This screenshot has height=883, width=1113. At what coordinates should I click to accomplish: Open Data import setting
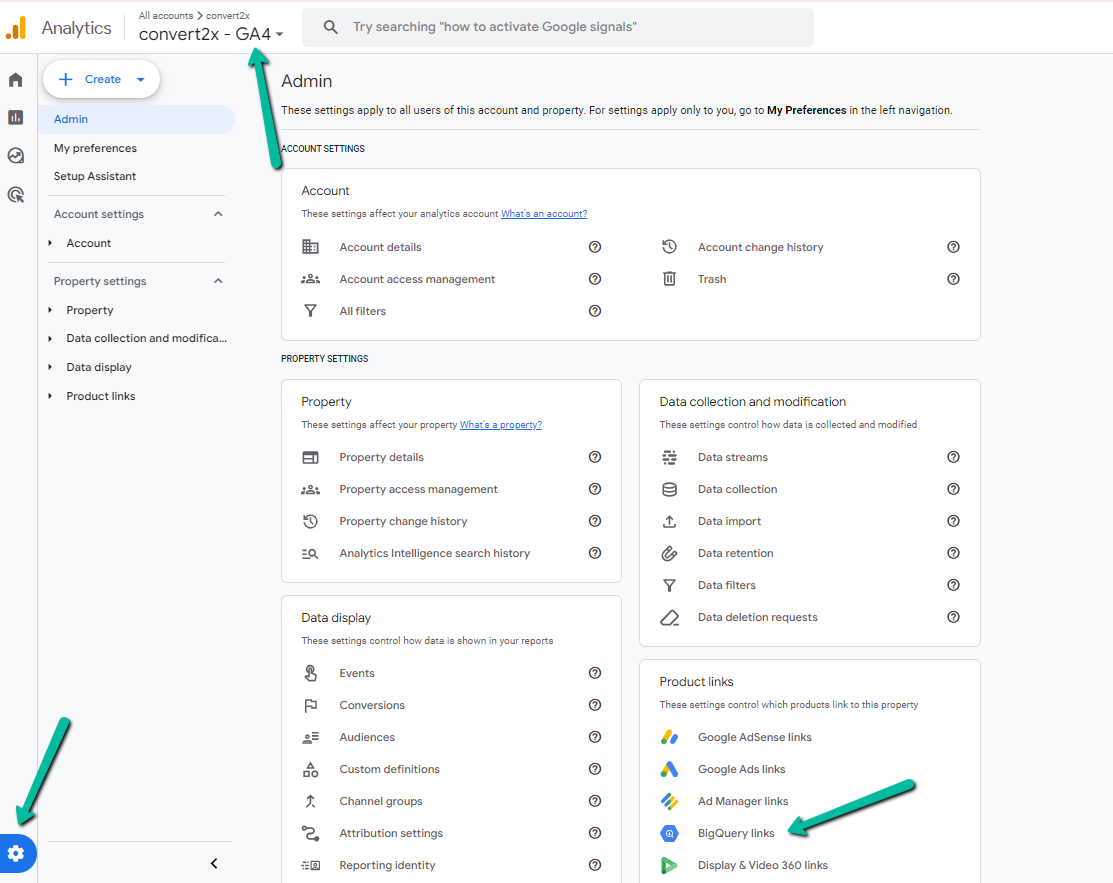click(x=729, y=521)
